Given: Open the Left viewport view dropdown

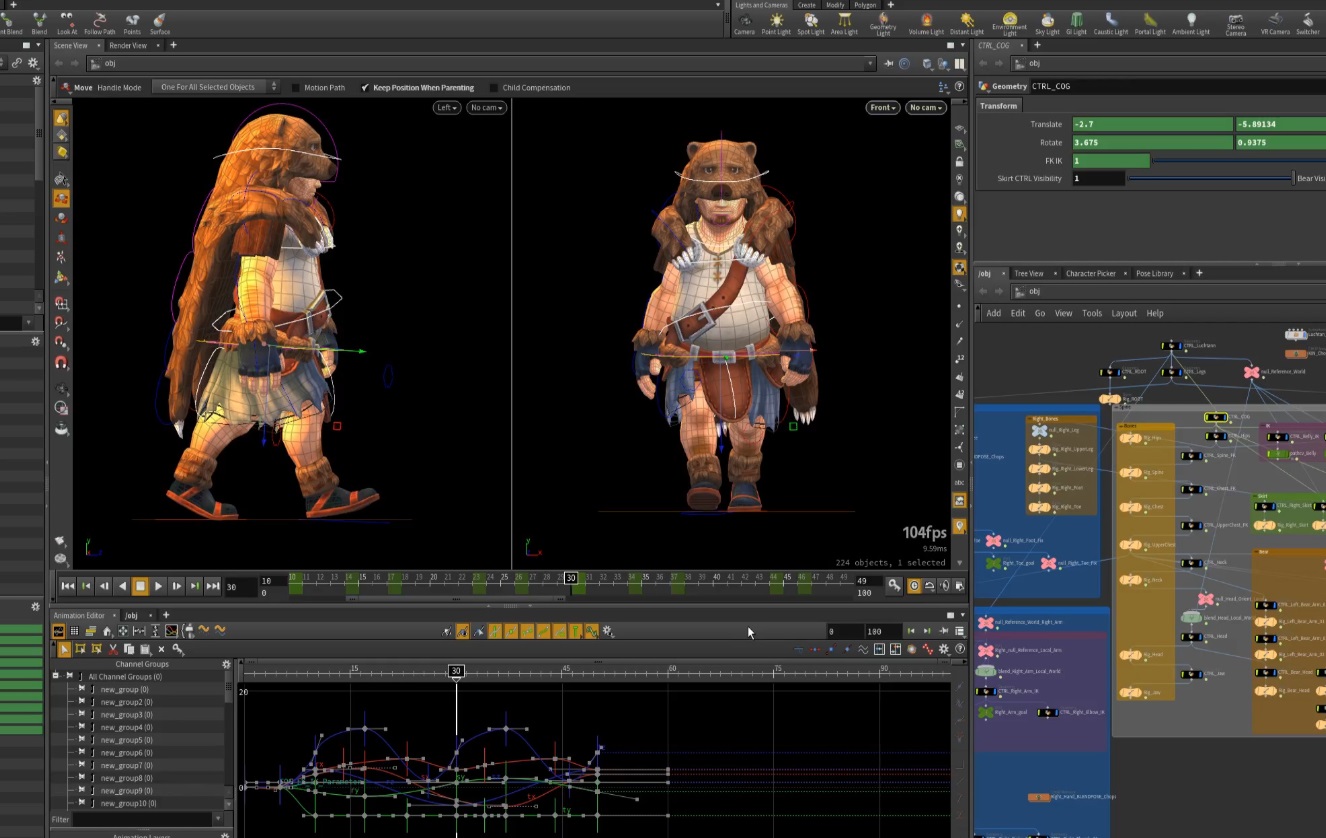Looking at the screenshot, I should coord(446,108).
